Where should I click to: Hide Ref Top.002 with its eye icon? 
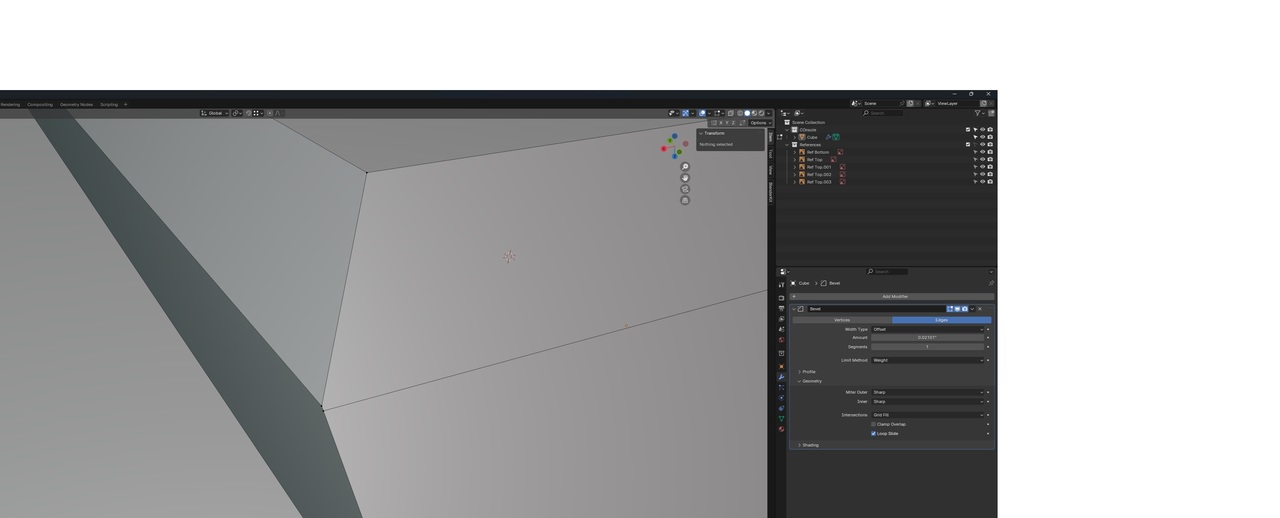click(x=982, y=174)
